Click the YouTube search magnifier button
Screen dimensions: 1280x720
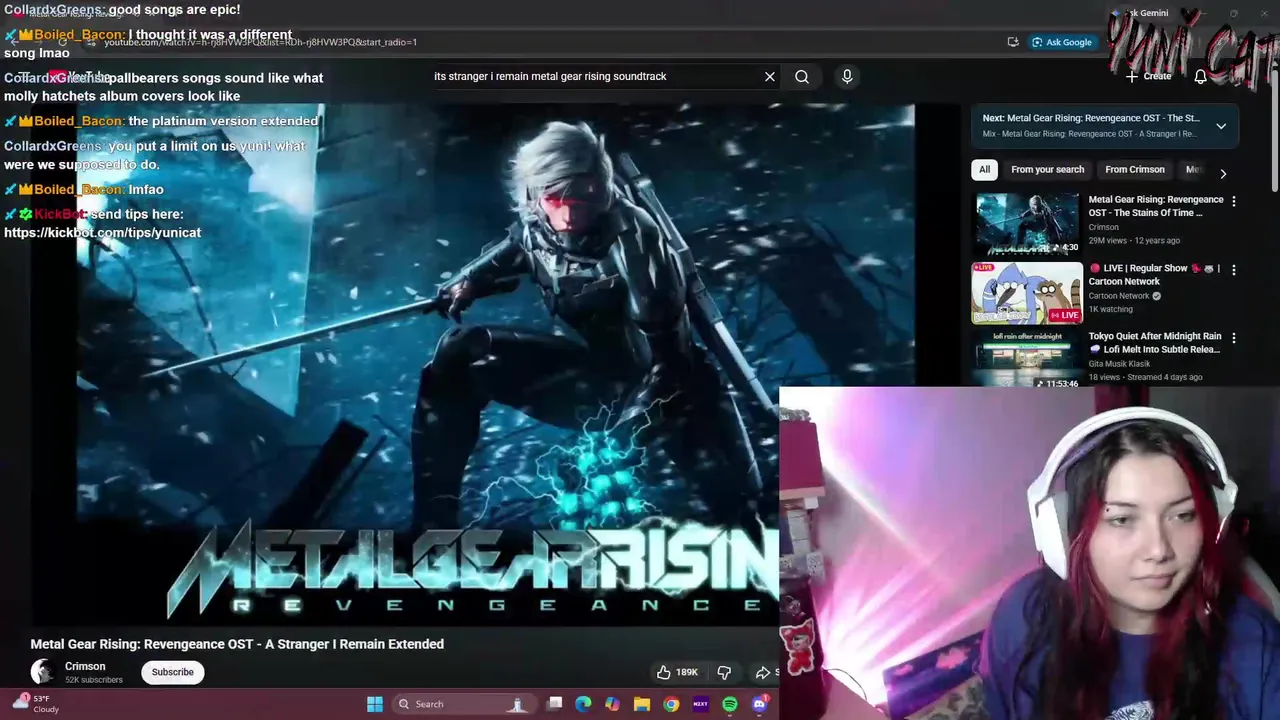tap(802, 76)
